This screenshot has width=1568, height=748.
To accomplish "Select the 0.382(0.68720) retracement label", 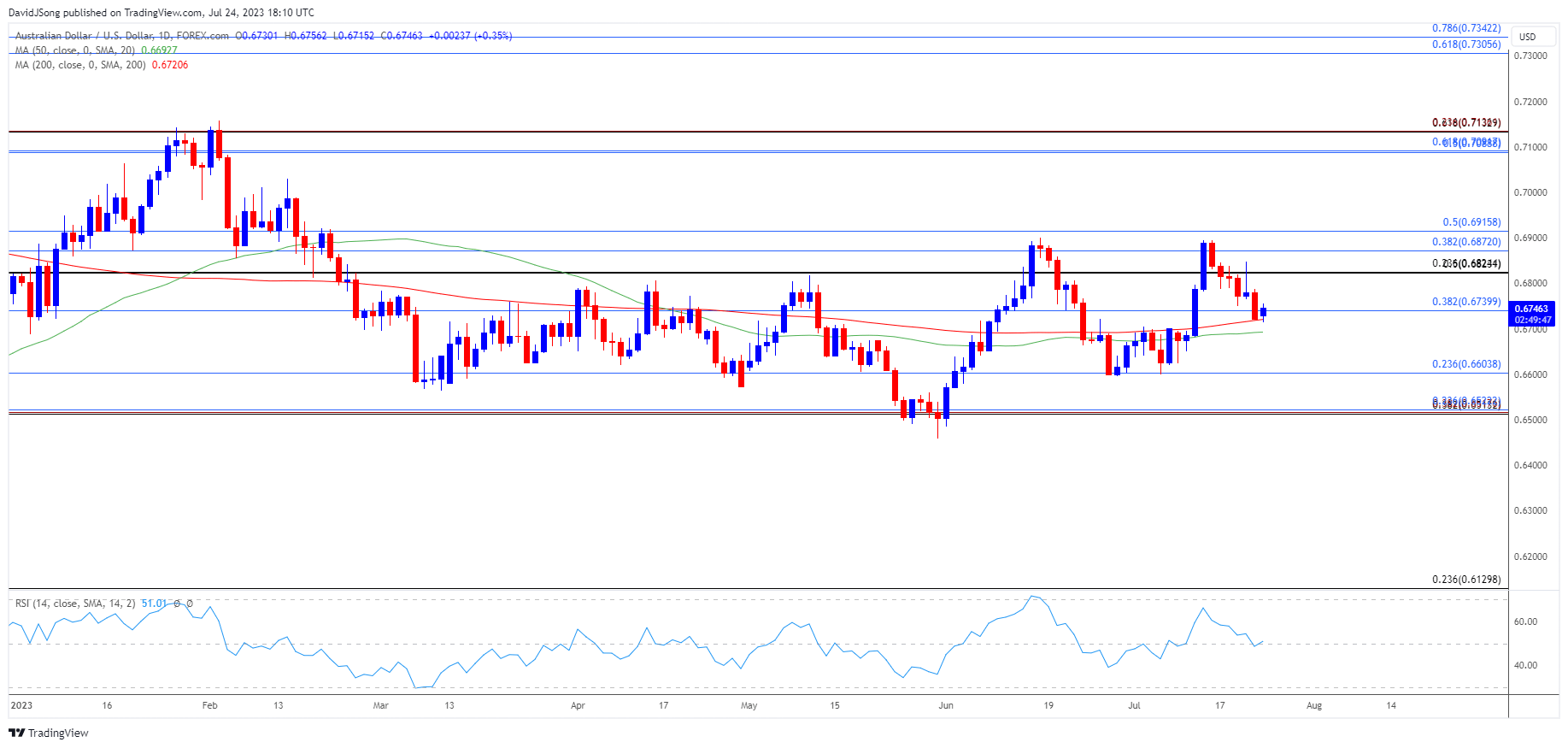I will pyautogui.click(x=1466, y=242).
